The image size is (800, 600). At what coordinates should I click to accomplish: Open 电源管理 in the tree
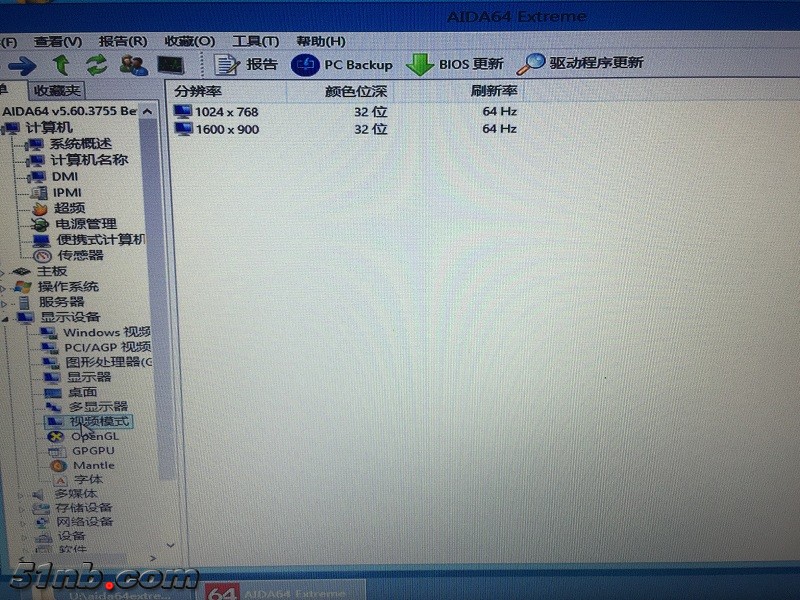coord(86,224)
